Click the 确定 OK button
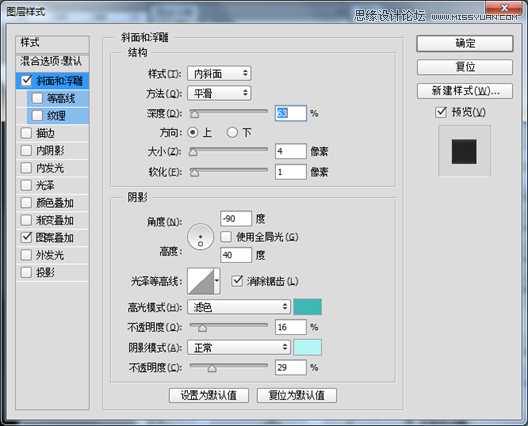The width and height of the screenshot is (528, 426). click(x=465, y=43)
